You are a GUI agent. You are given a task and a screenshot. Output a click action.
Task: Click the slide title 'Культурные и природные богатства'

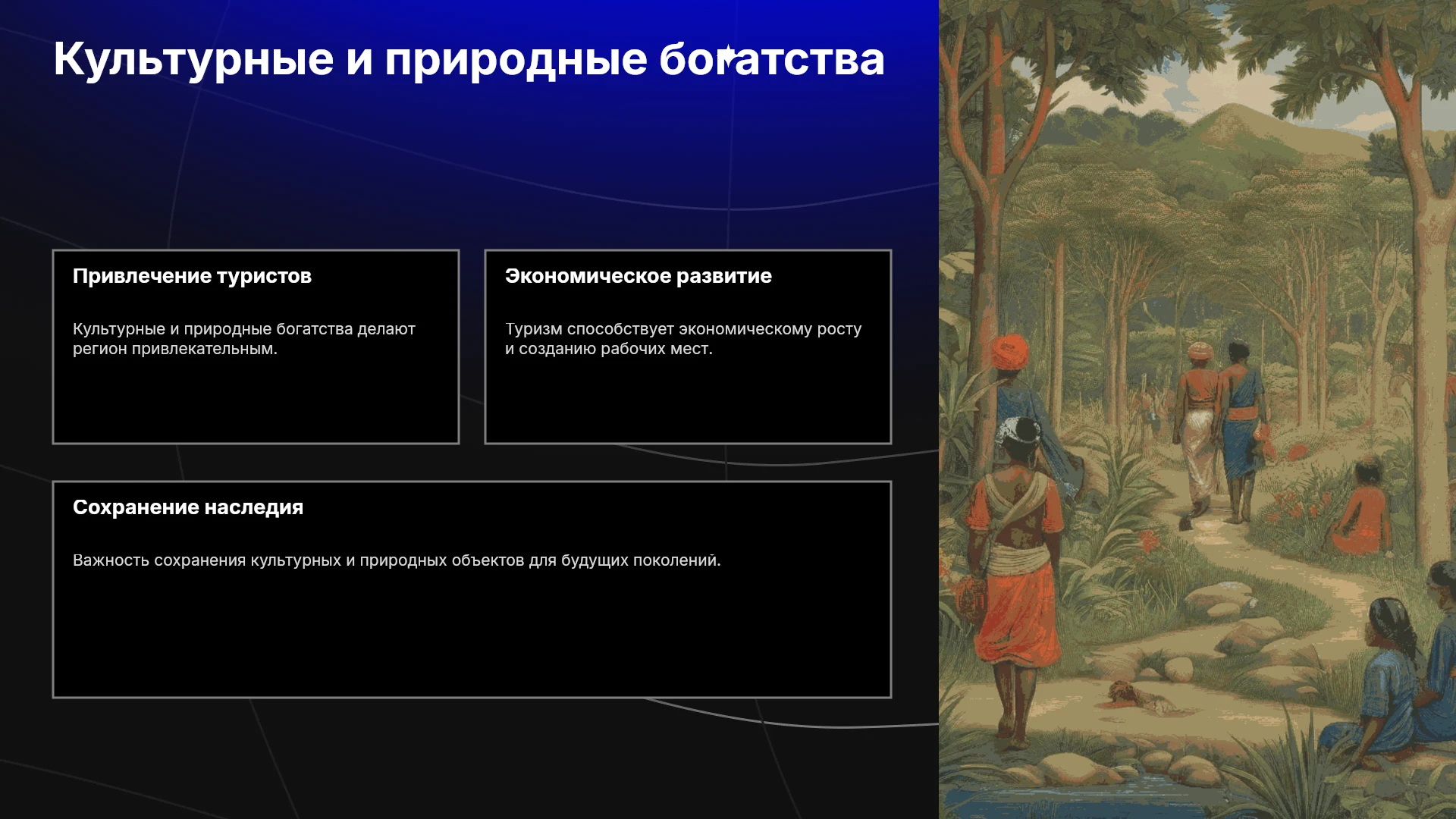pyautogui.click(x=469, y=60)
